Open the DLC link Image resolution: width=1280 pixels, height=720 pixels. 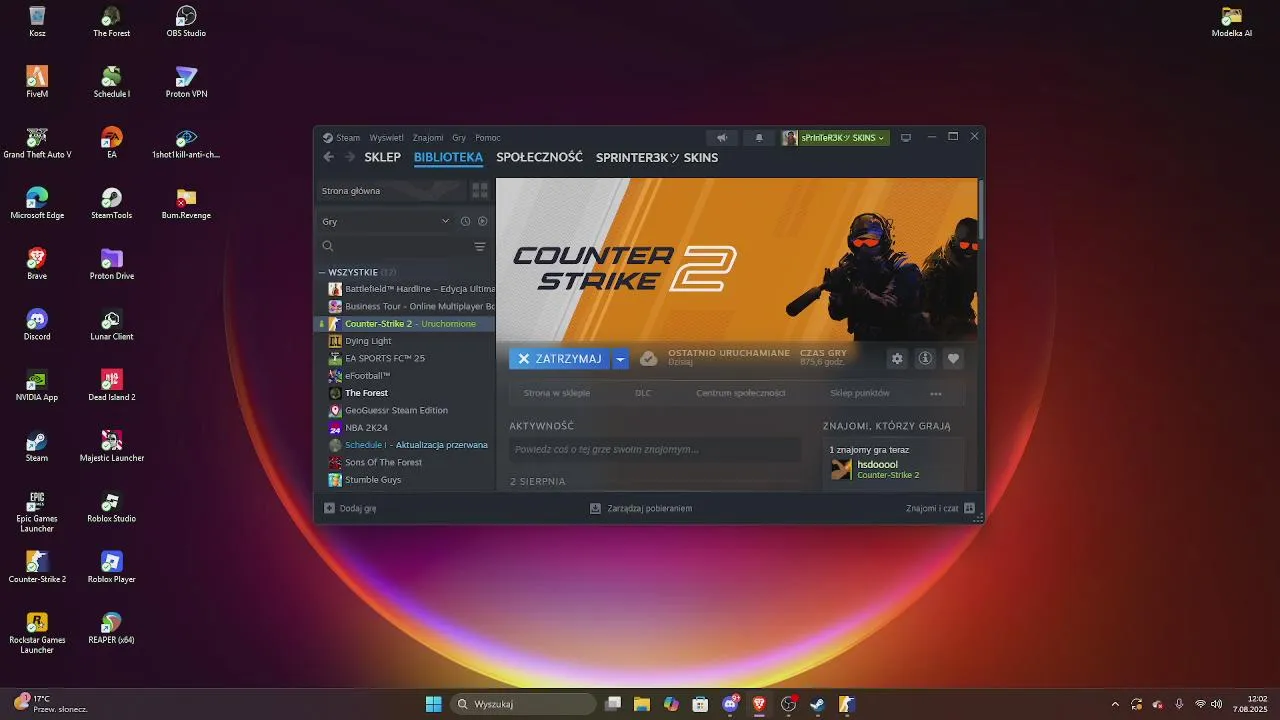point(643,393)
